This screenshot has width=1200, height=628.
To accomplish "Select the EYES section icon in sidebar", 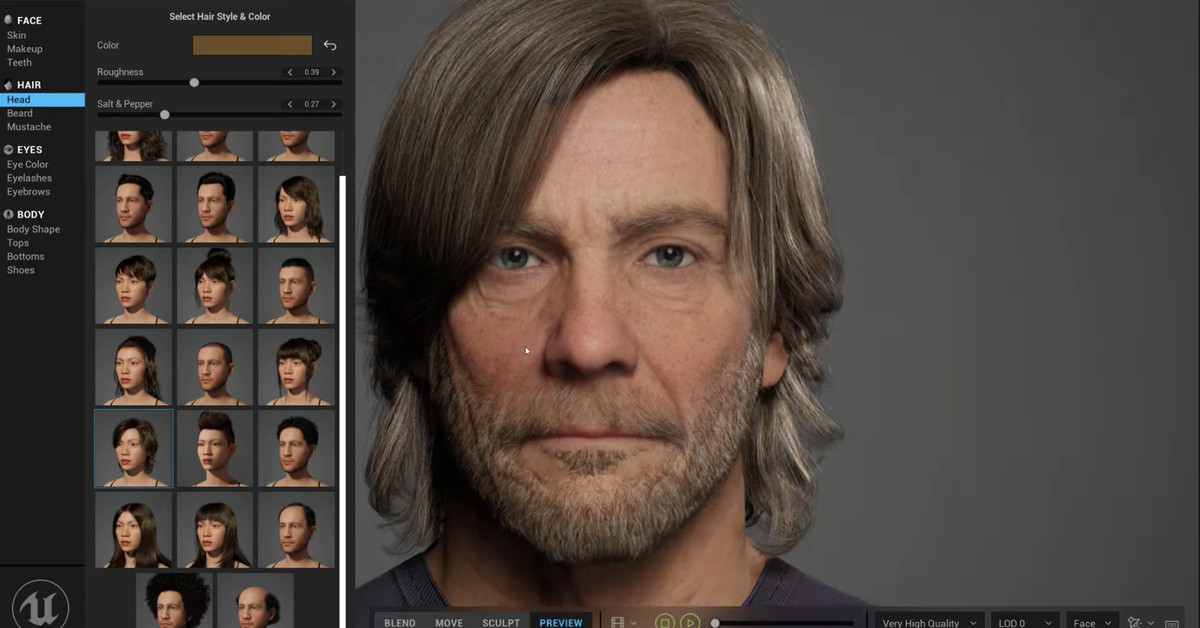I will [x=9, y=149].
